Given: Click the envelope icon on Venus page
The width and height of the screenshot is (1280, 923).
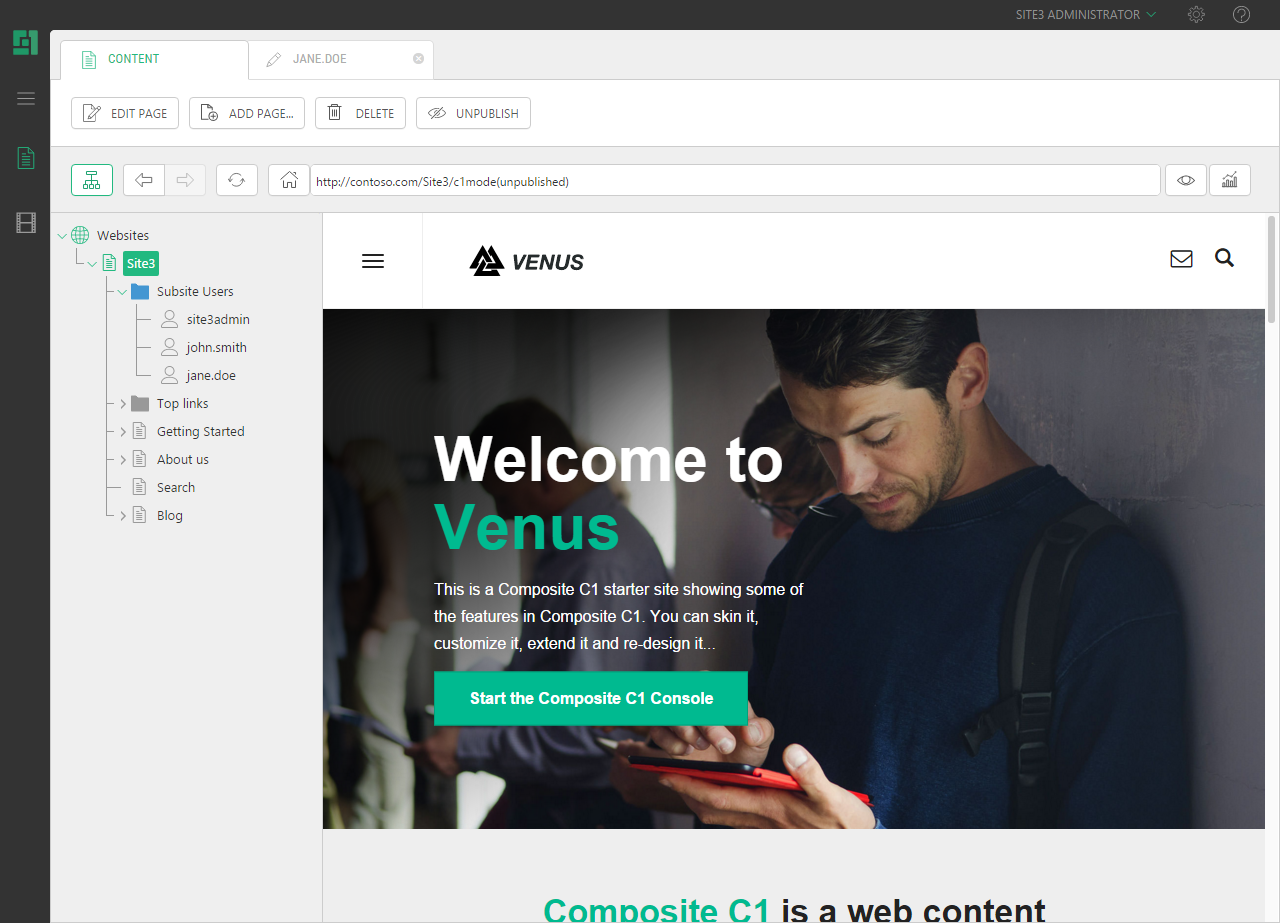Looking at the screenshot, I should [x=1181, y=259].
